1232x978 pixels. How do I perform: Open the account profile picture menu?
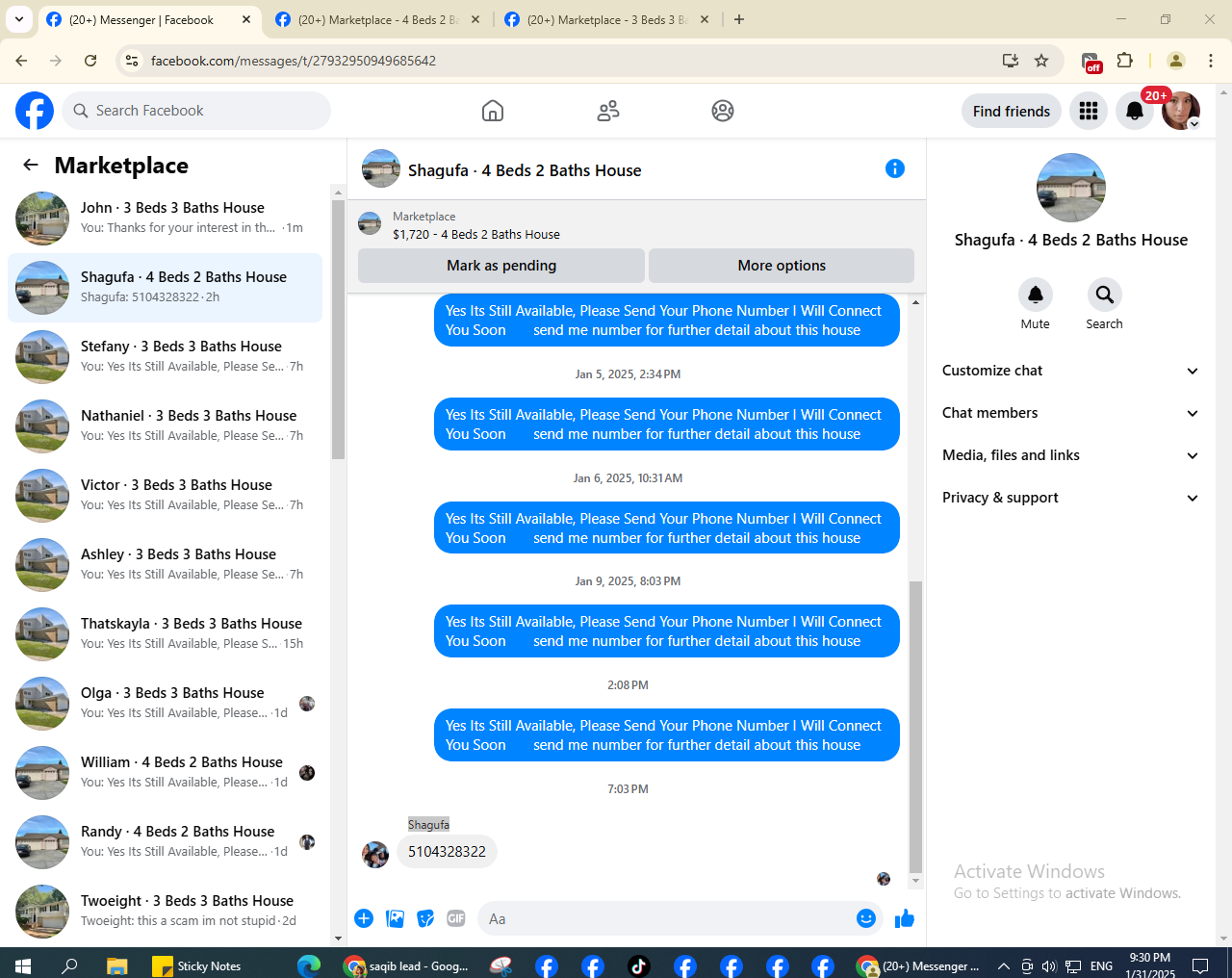point(1181,111)
